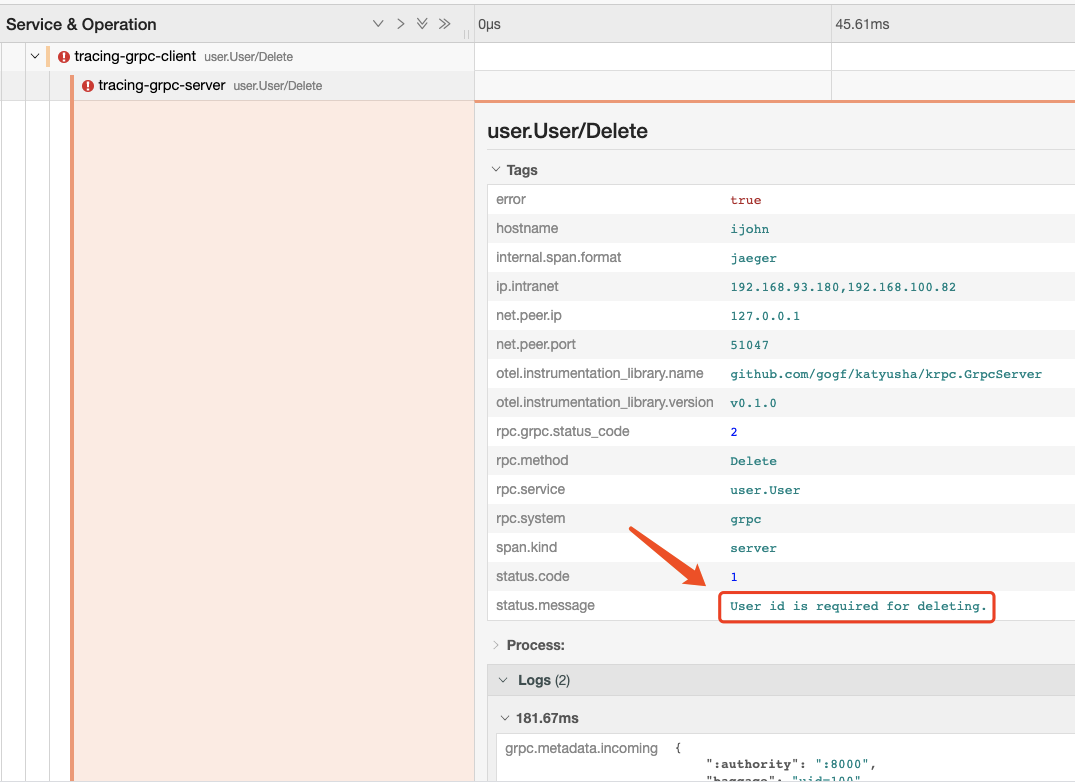Collapse the 181.67ms log entry
This screenshot has width=1075, height=784.
pyautogui.click(x=504, y=718)
